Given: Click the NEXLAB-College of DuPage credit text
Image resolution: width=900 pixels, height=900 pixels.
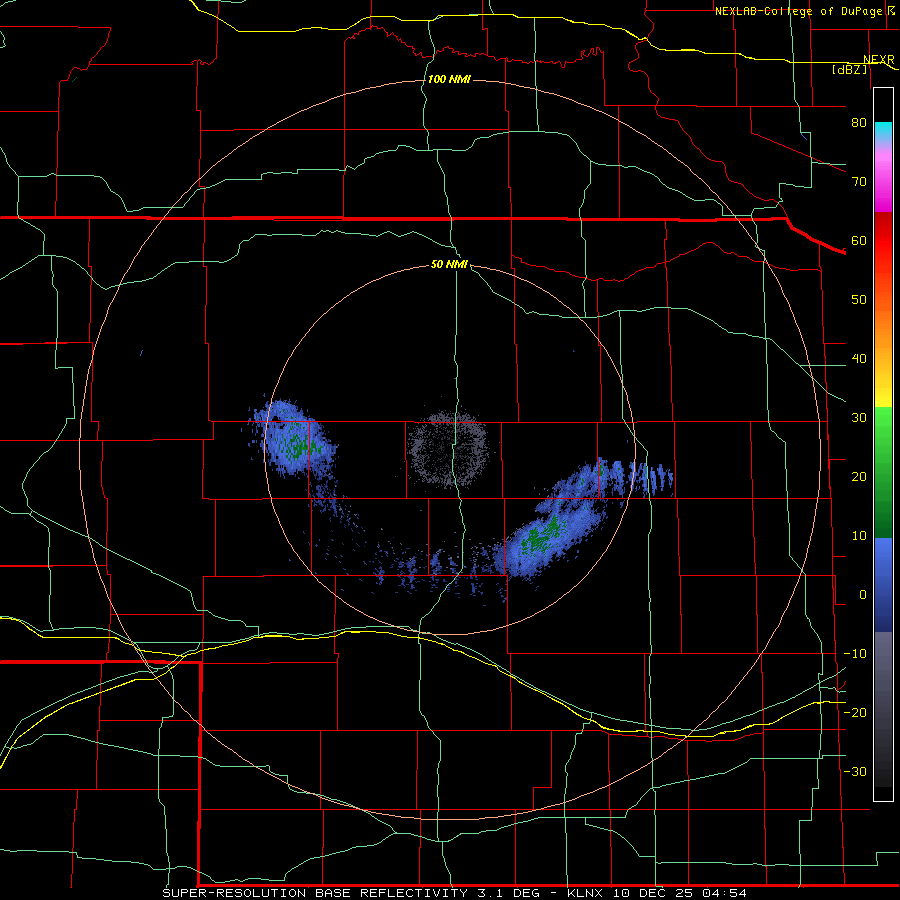Looking at the screenshot, I should 796,11.
